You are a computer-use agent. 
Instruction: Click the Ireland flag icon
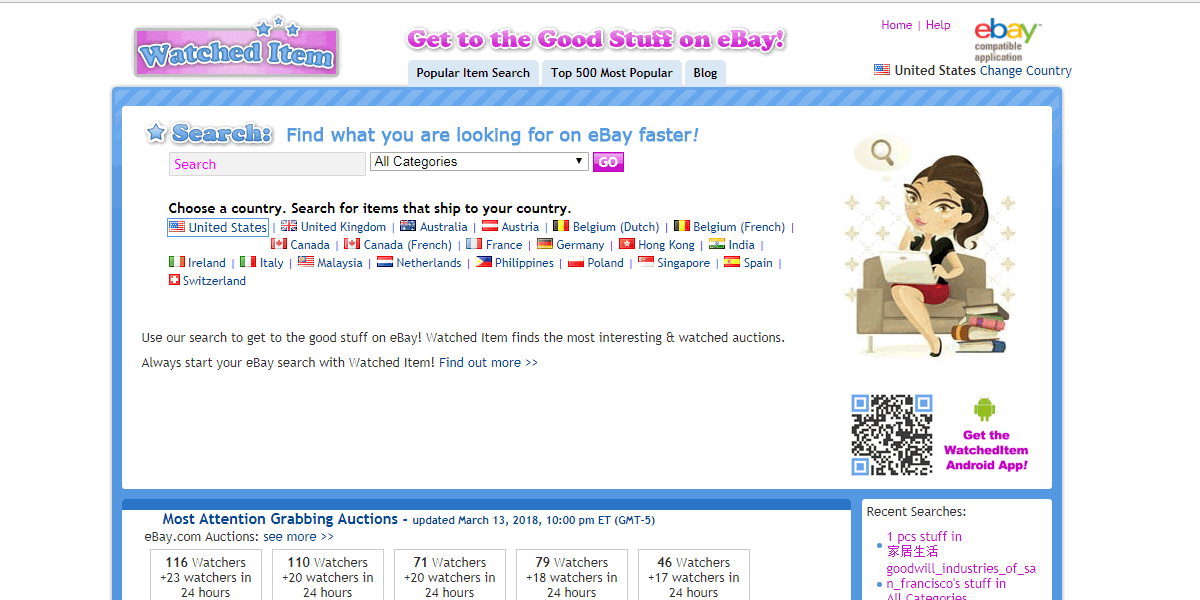pos(177,262)
